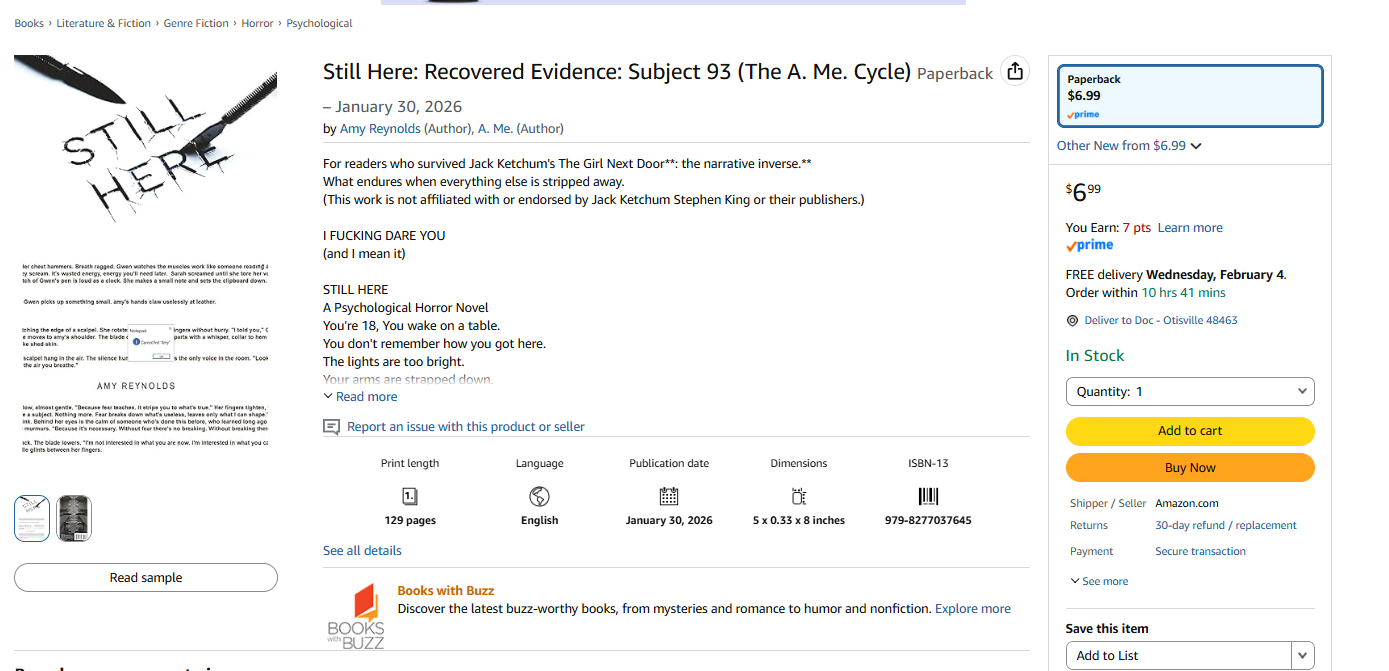Expand See more seller details
The image size is (1389, 671).
[1099, 581]
